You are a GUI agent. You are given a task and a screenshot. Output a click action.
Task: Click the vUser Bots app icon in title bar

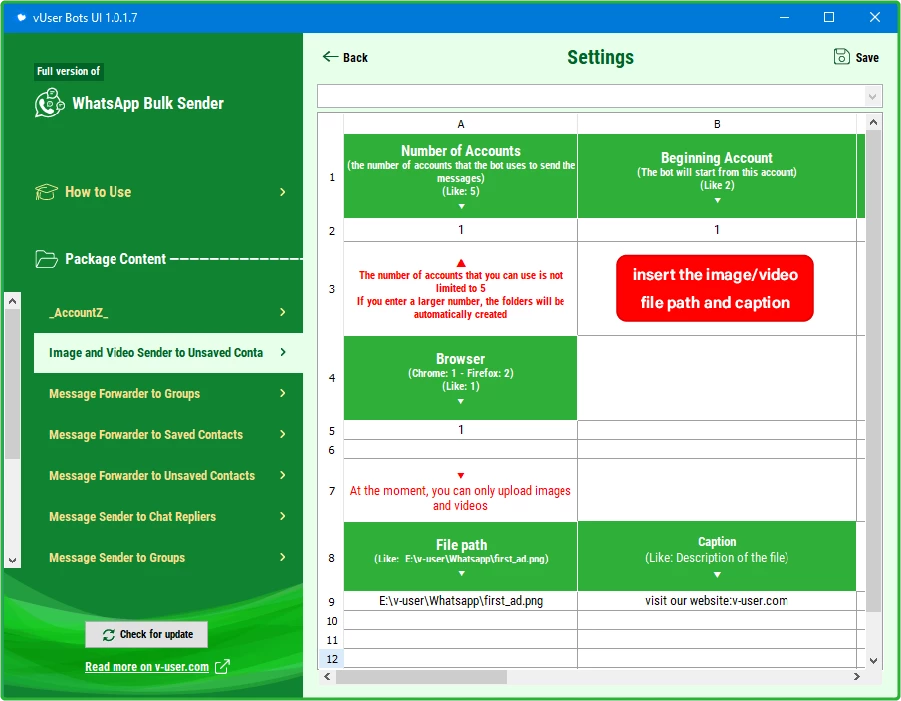tap(21, 17)
